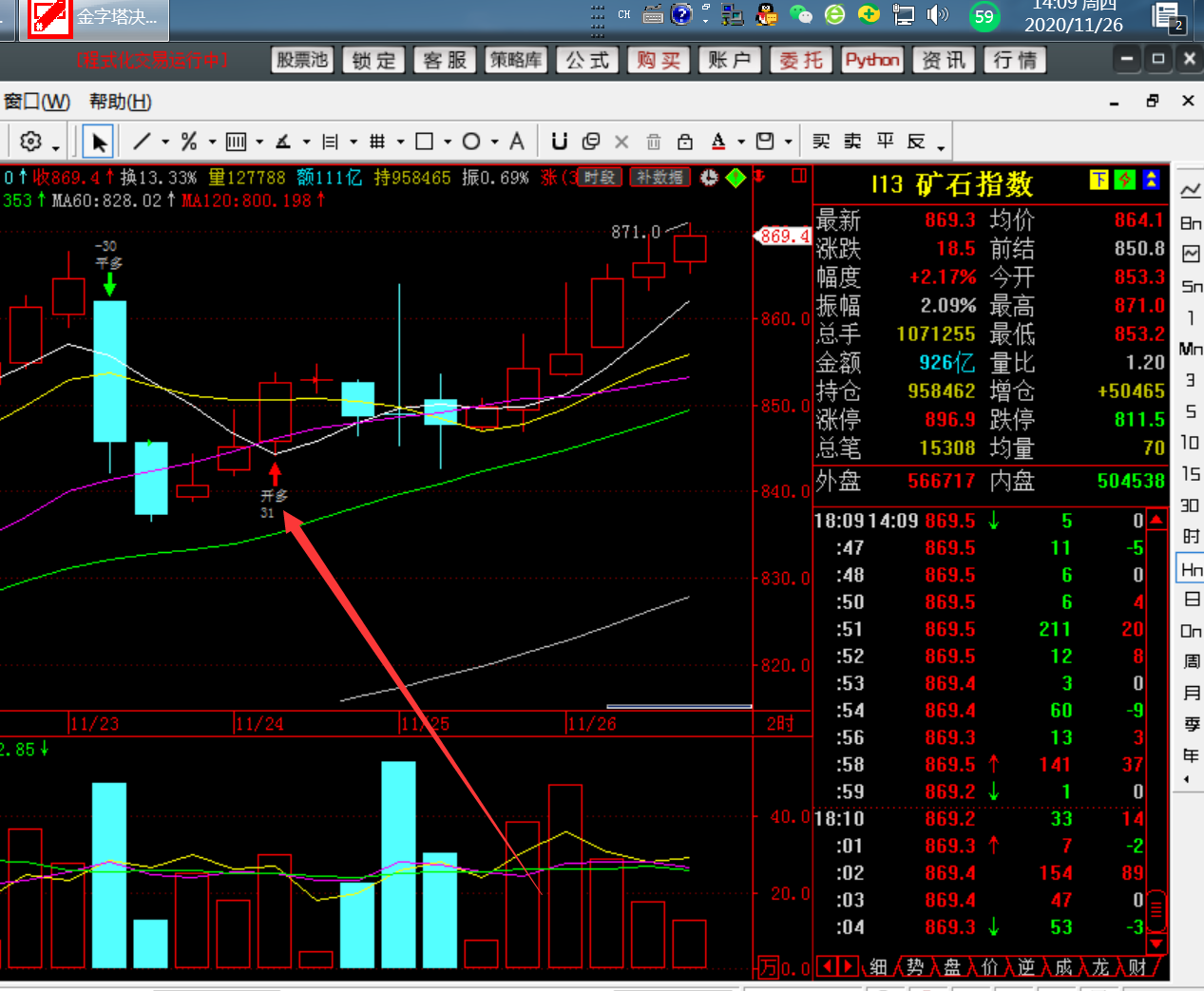Click the 补数据 fill data button
This screenshot has height=991, width=1204.
tap(659, 178)
